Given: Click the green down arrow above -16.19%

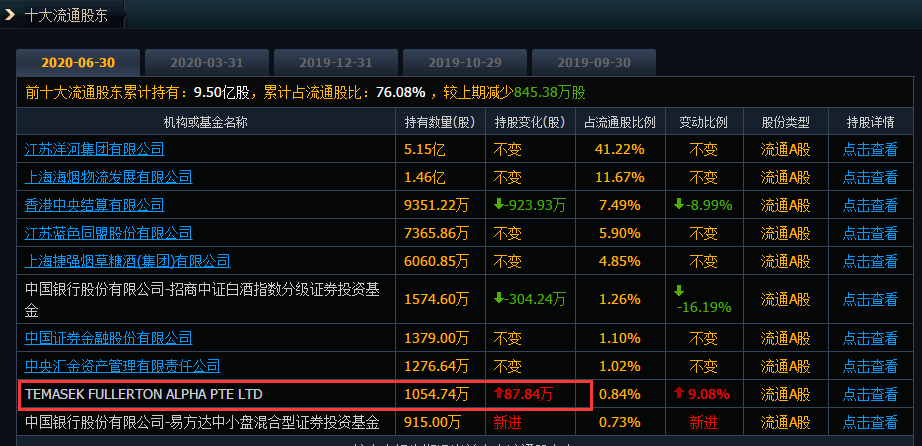Looking at the screenshot, I should 679,291.
